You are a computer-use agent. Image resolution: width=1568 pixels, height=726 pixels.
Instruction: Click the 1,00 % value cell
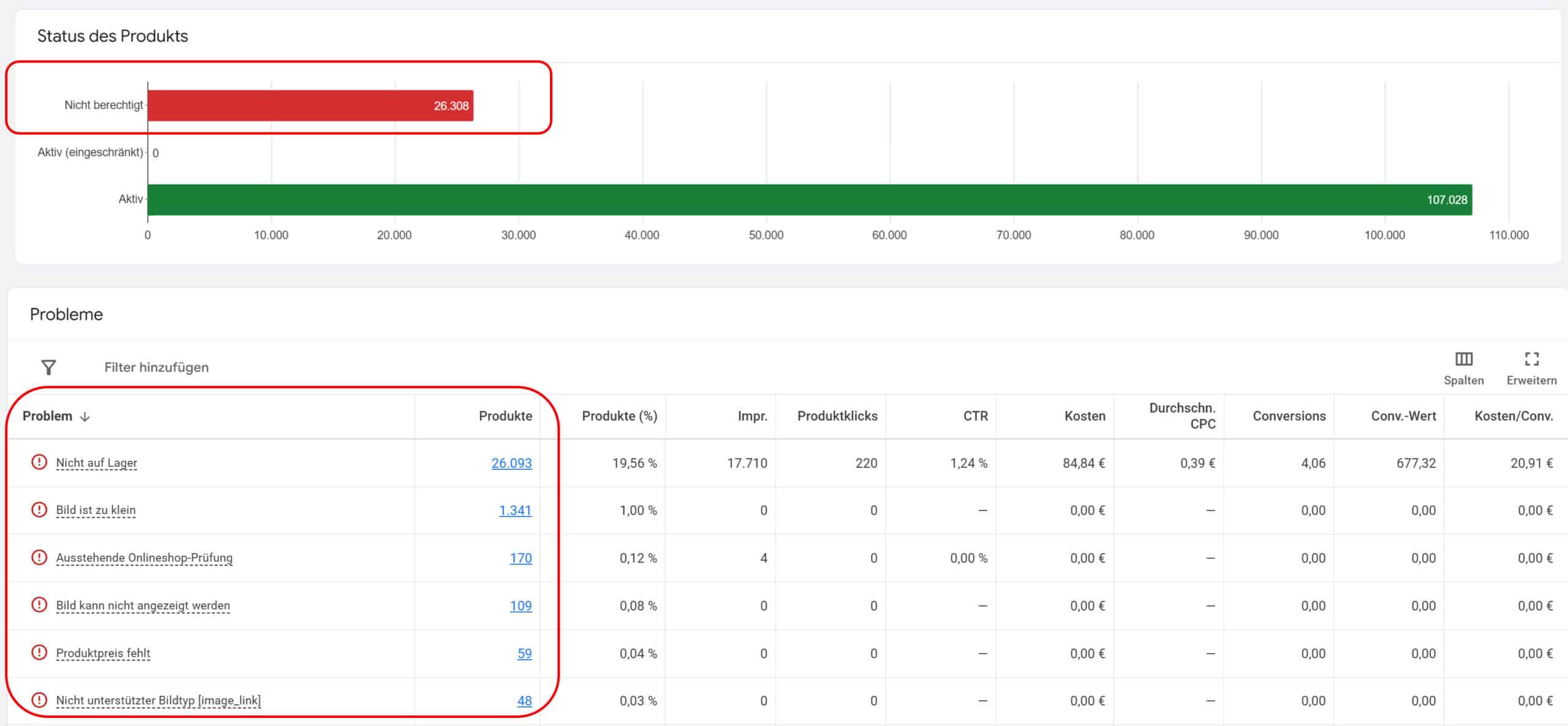[638, 510]
